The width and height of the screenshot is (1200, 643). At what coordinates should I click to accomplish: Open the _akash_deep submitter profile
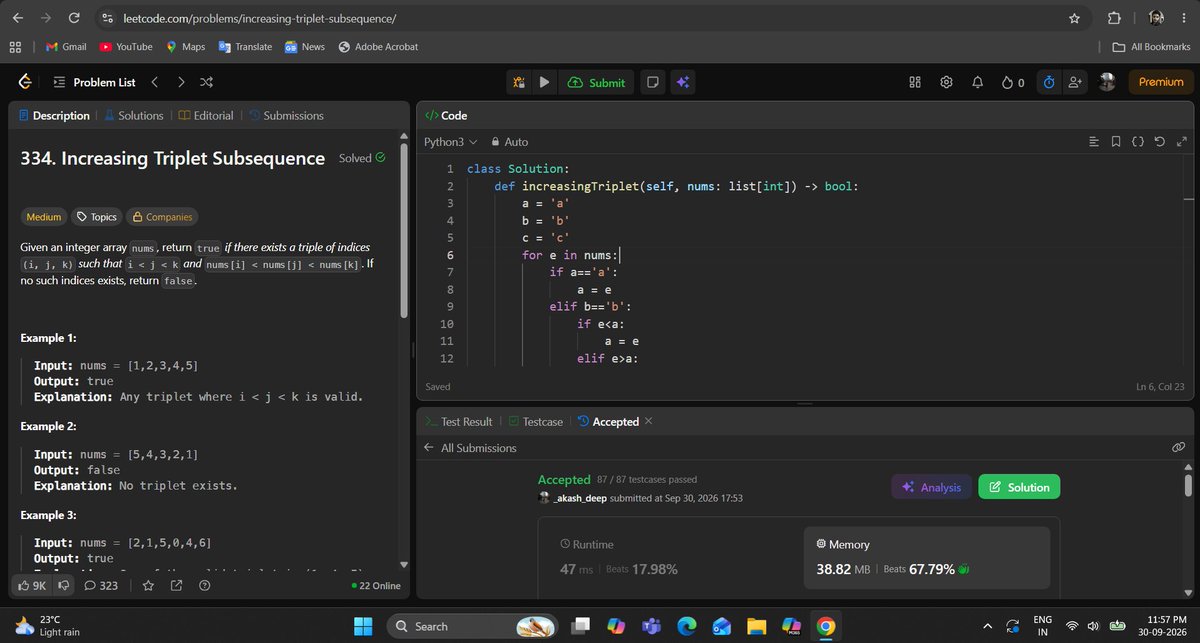(580, 498)
